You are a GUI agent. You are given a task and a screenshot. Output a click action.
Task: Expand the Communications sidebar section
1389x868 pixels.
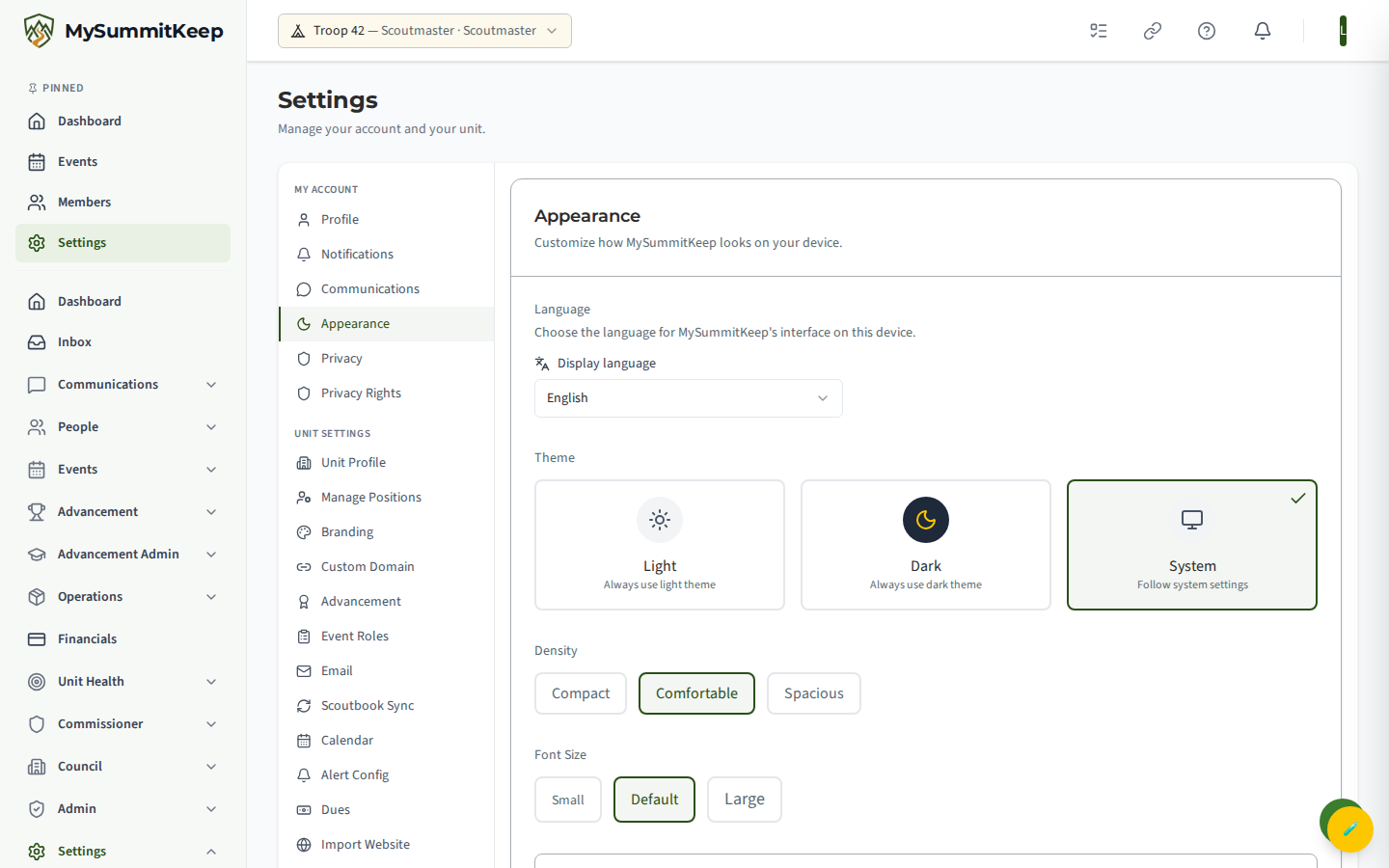click(x=123, y=385)
